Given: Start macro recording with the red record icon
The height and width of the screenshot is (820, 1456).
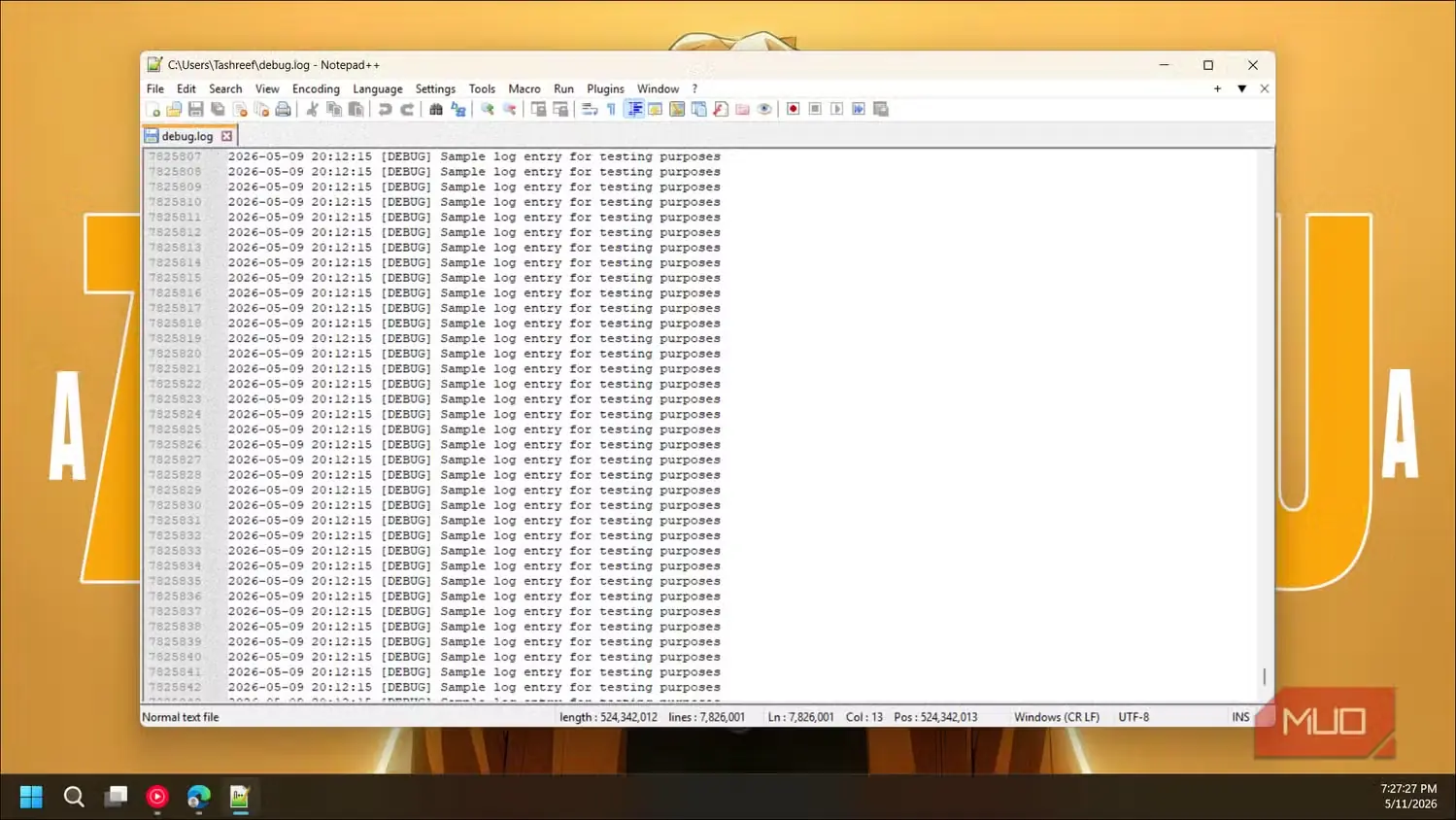Looking at the screenshot, I should click(x=794, y=110).
